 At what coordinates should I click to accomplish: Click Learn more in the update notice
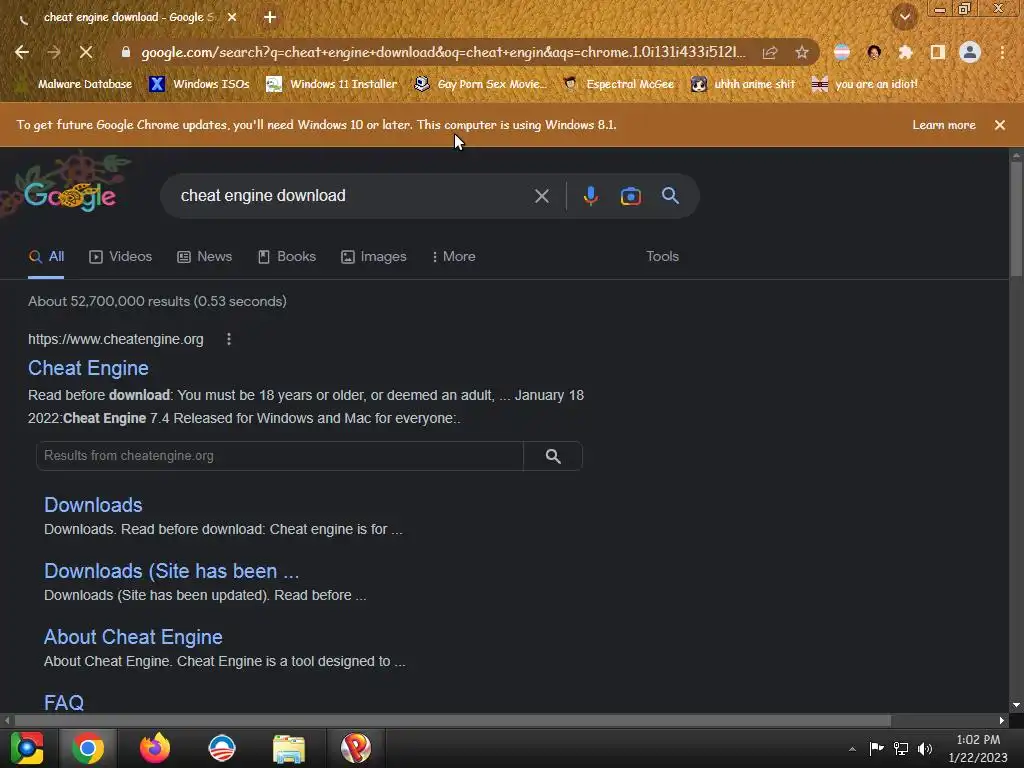coord(944,125)
